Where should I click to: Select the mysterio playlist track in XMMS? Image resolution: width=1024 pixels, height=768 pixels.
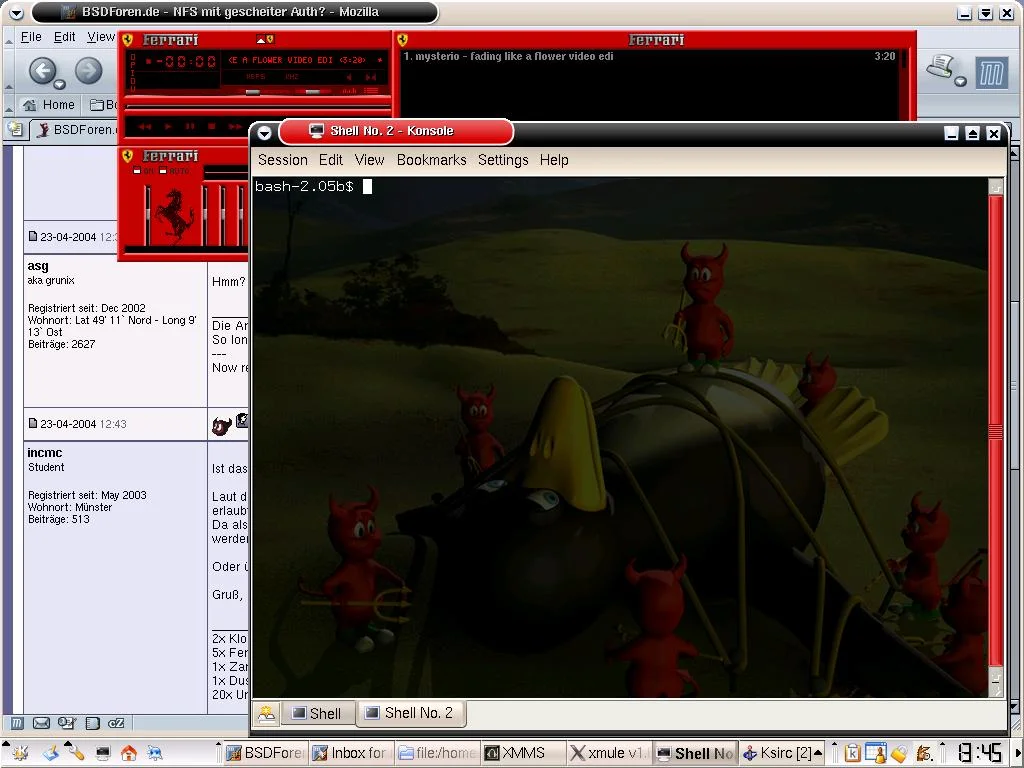coord(649,56)
